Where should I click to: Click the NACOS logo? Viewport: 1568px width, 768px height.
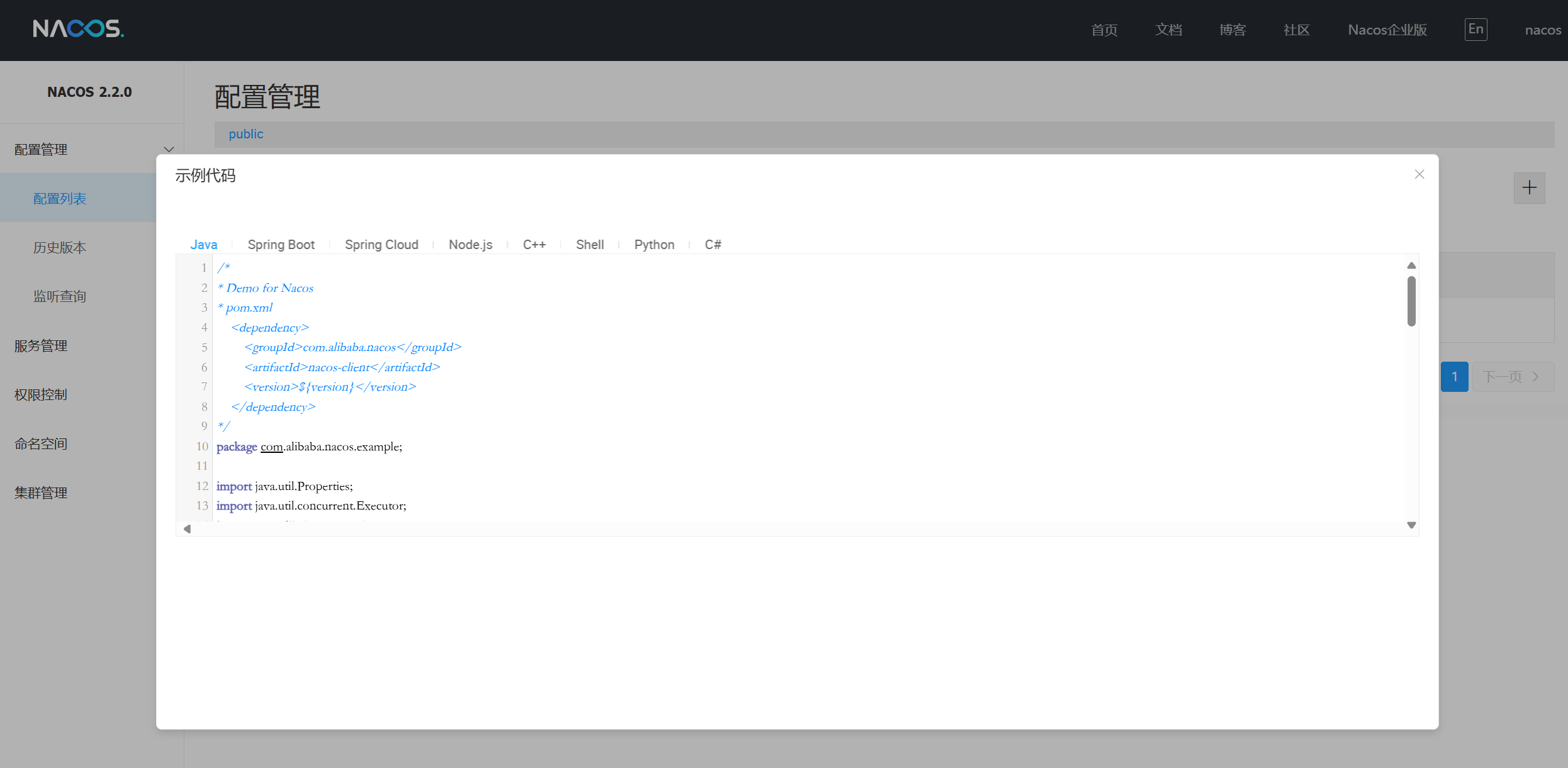tap(78, 29)
